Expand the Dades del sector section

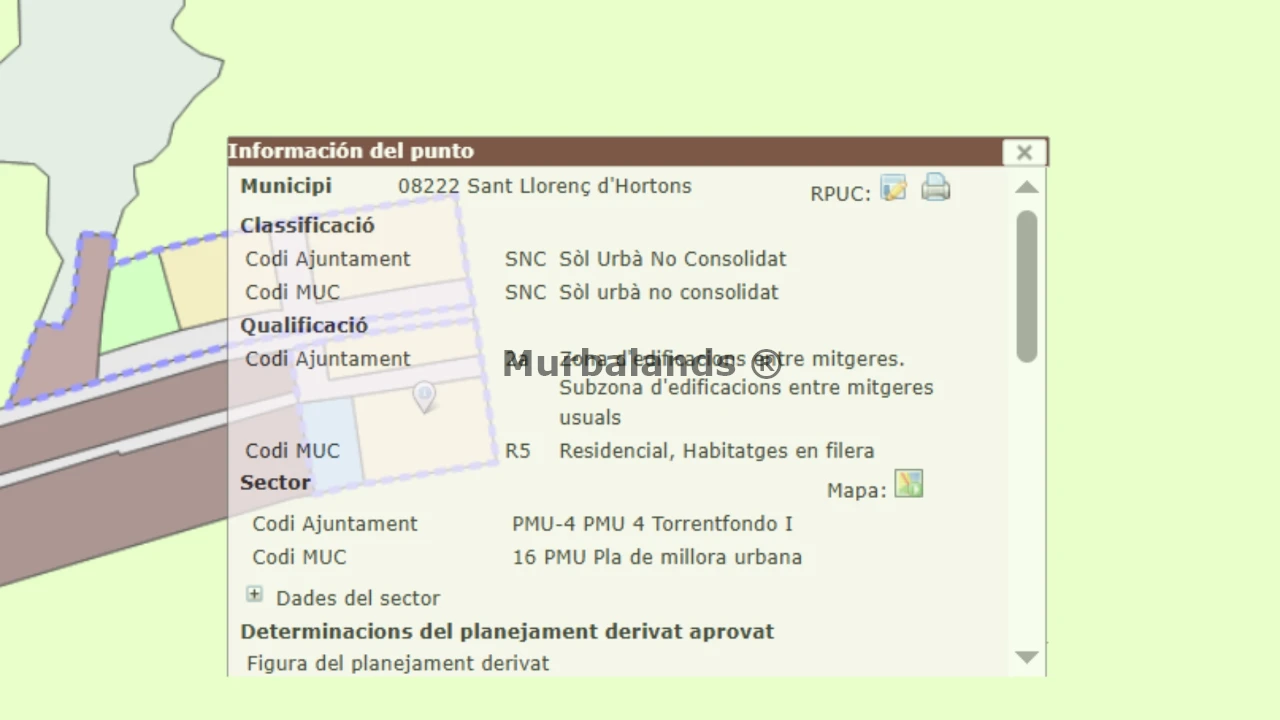[x=255, y=595]
